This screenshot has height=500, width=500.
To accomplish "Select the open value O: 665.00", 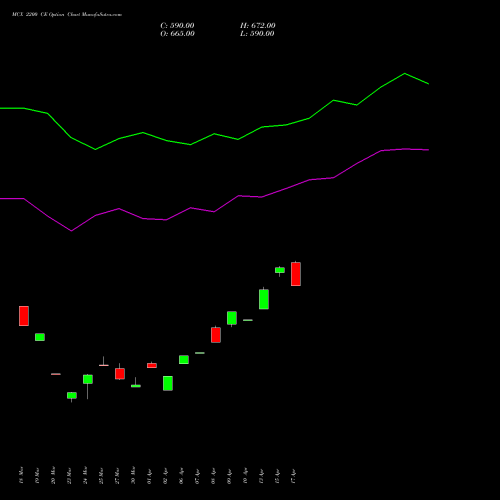I will tap(177, 34).
